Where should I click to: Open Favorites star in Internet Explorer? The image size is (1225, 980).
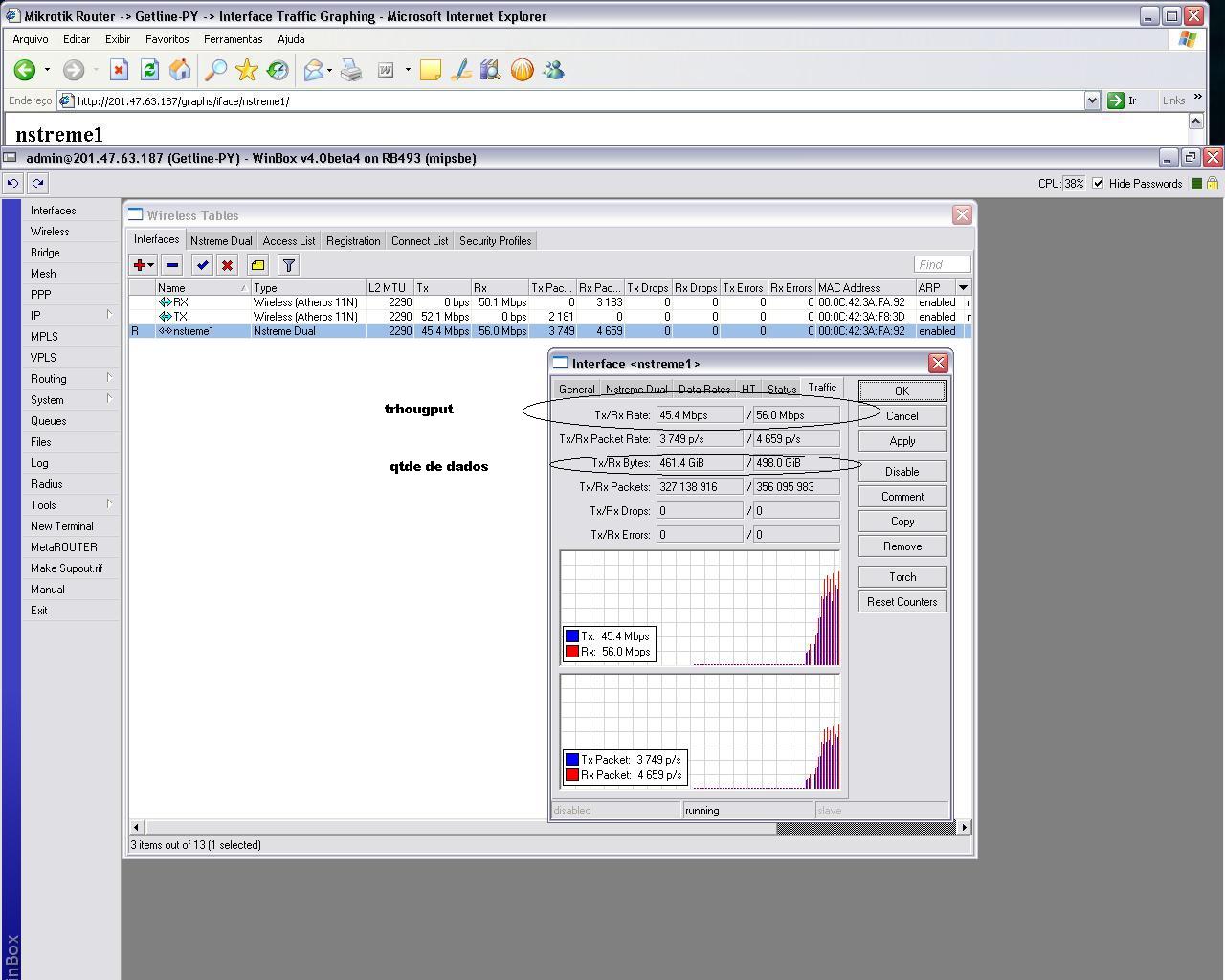click(247, 70)
